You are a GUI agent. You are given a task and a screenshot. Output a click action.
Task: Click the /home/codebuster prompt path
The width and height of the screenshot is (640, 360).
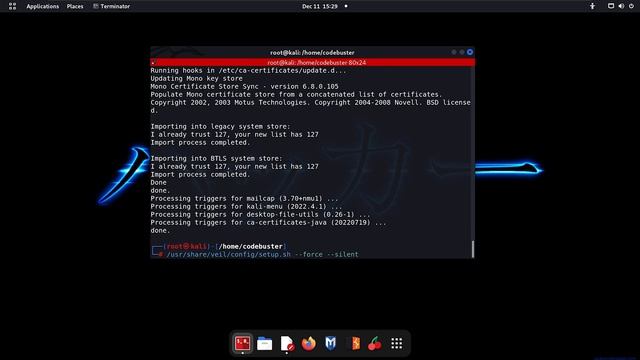(251, 247)
